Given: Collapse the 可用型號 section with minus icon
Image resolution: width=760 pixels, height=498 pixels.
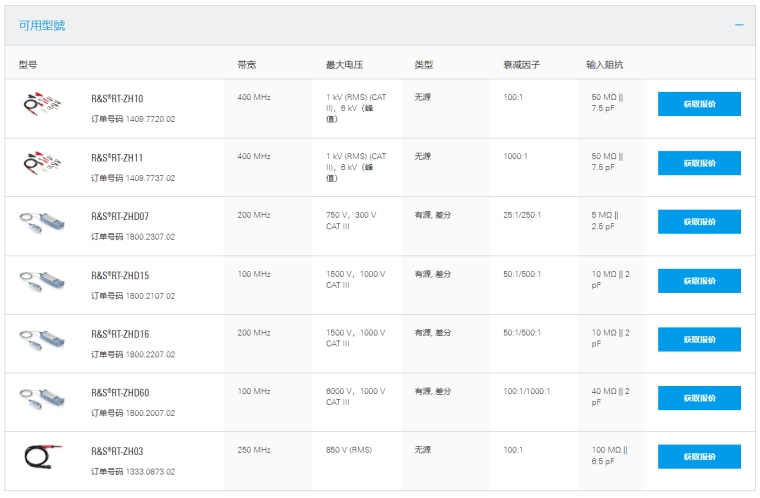Looking at the screenshot, I should [x=739, y=25].
